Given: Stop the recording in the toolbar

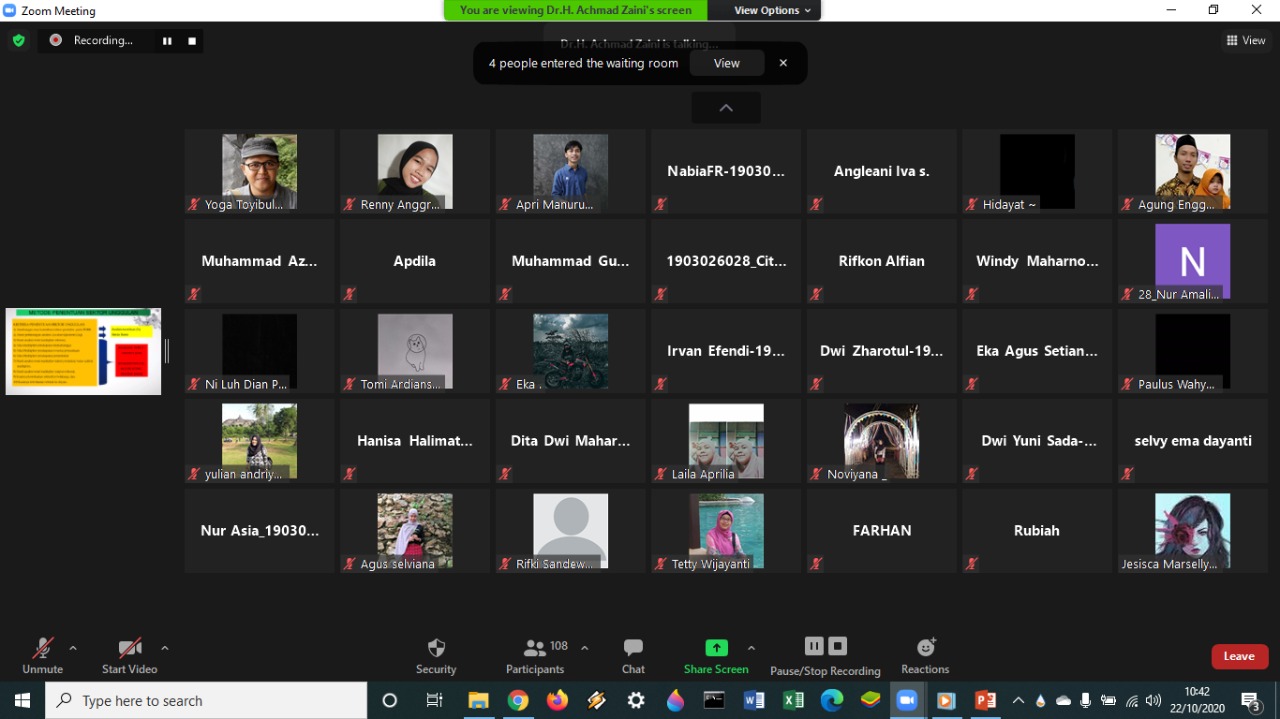Looking at the screenshot, I should [x=838, y=646].
